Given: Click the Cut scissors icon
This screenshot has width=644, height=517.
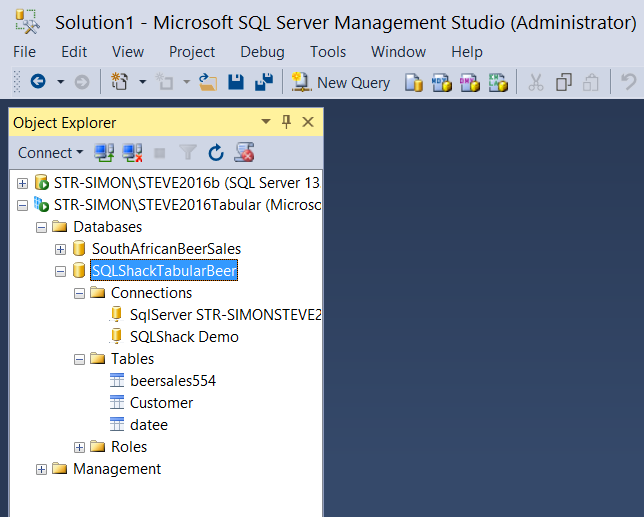Looking at the screenshot, I should click(x=535, y=82).
